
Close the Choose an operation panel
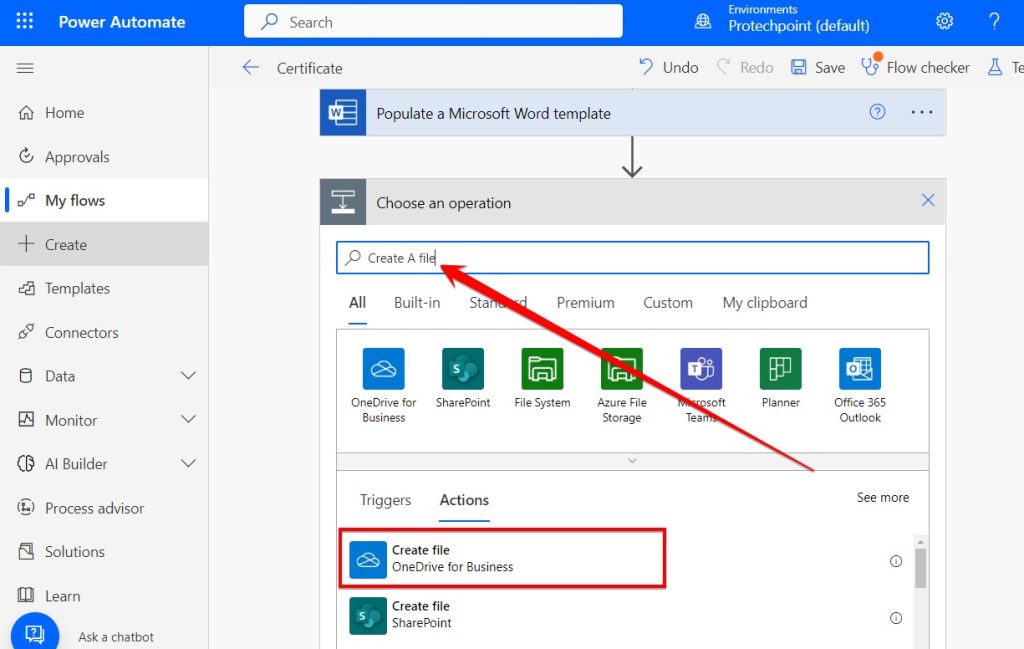pos(927,200)
